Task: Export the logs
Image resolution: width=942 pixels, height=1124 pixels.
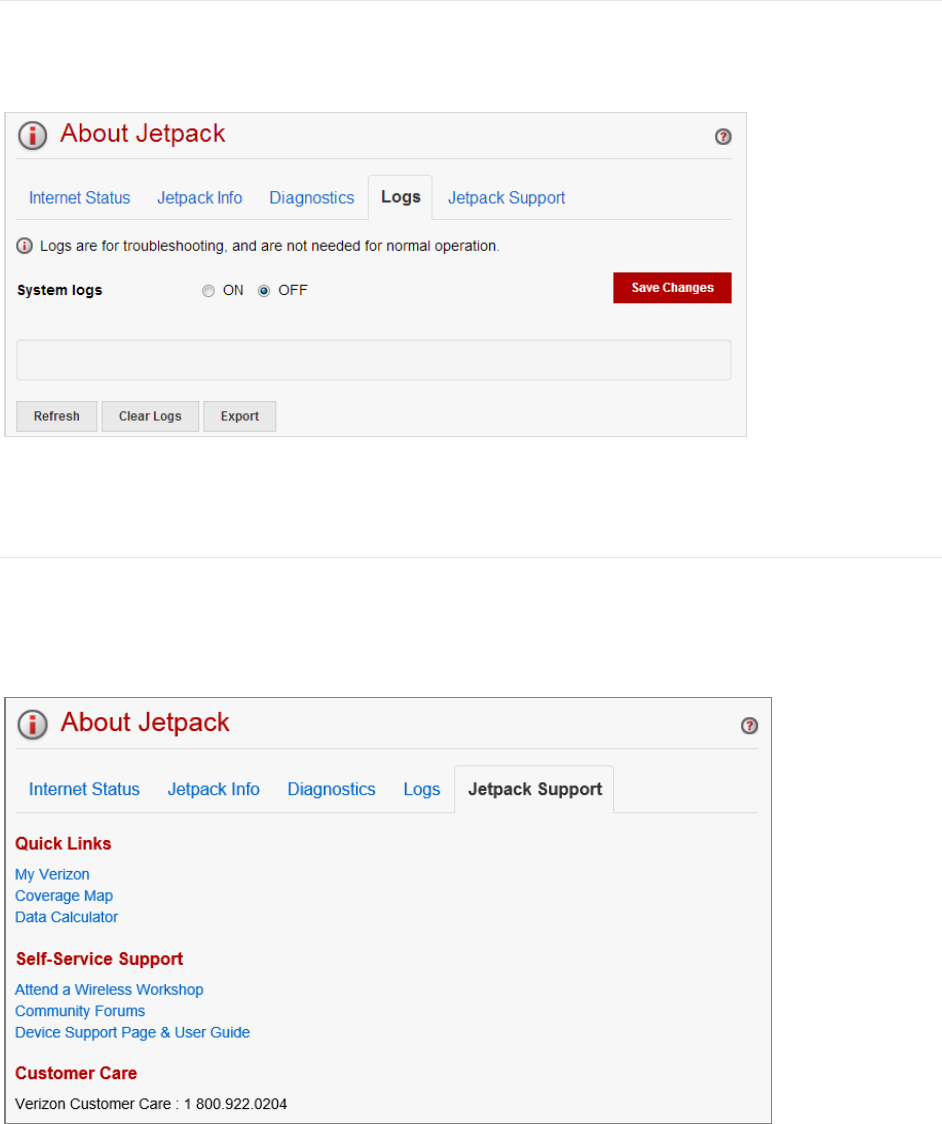Action: tap(239, 416)
